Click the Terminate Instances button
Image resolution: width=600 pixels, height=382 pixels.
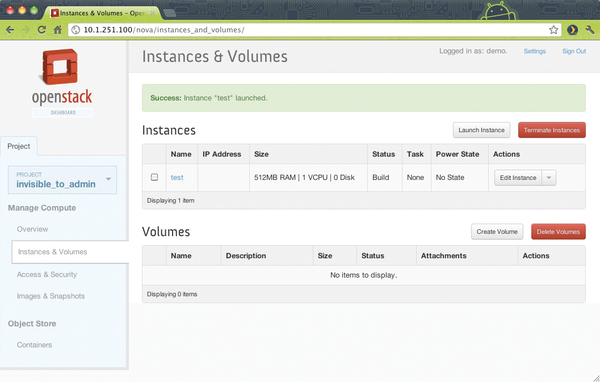[x=552, y=130]
